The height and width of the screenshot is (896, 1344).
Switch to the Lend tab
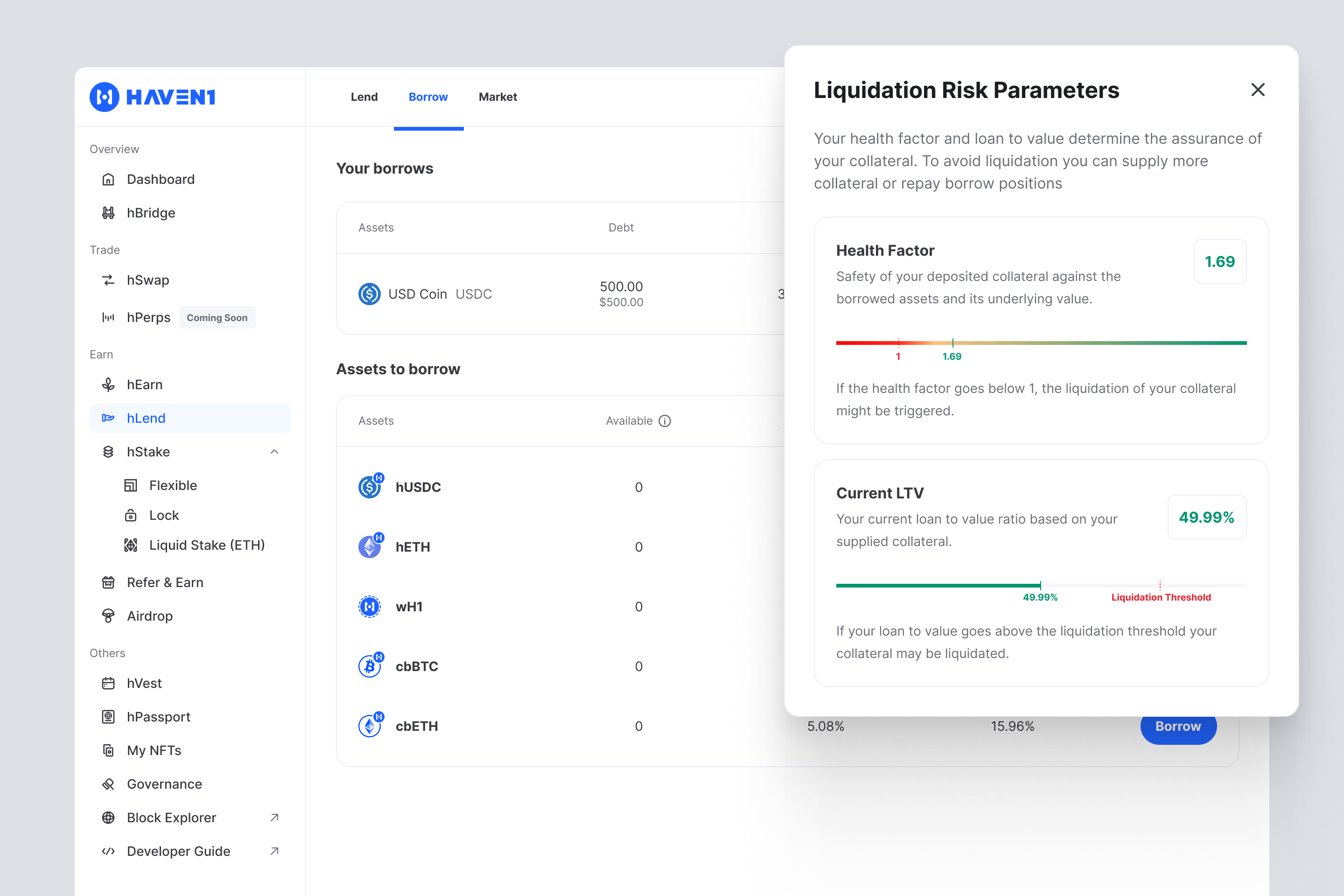pyautogui.click(x=364, y=97)
